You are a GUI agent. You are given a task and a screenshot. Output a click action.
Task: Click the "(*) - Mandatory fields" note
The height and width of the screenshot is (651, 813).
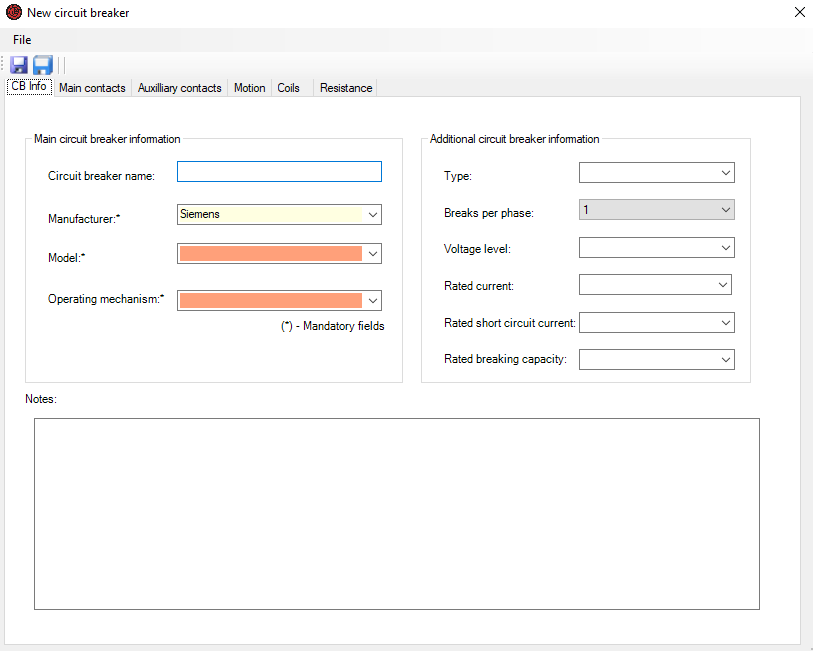pos(333,326)
